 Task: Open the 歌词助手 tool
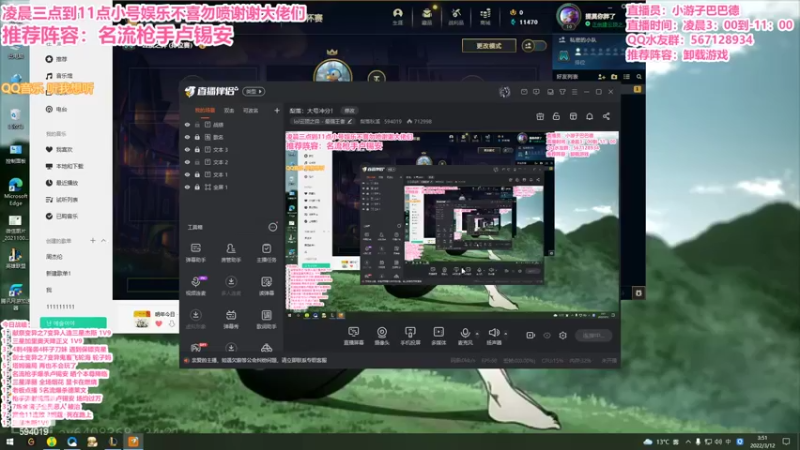[266, 319]
